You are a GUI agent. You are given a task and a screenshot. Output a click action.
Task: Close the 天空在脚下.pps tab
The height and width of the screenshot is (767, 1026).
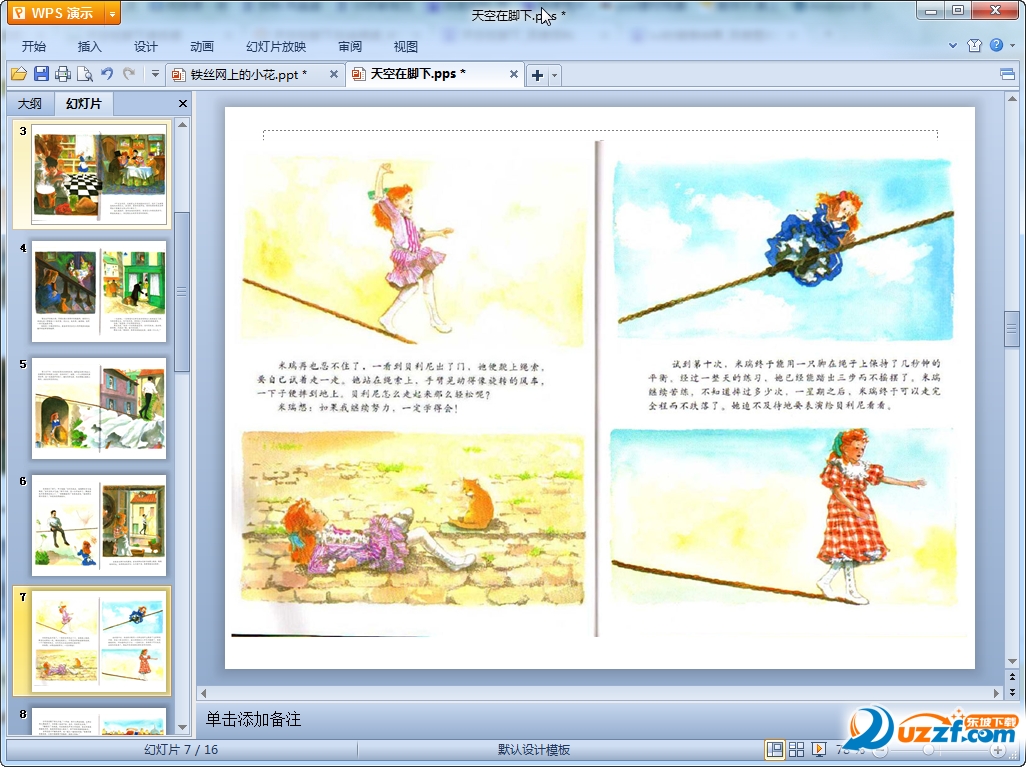pyautogui.click(x=514, y=74)
